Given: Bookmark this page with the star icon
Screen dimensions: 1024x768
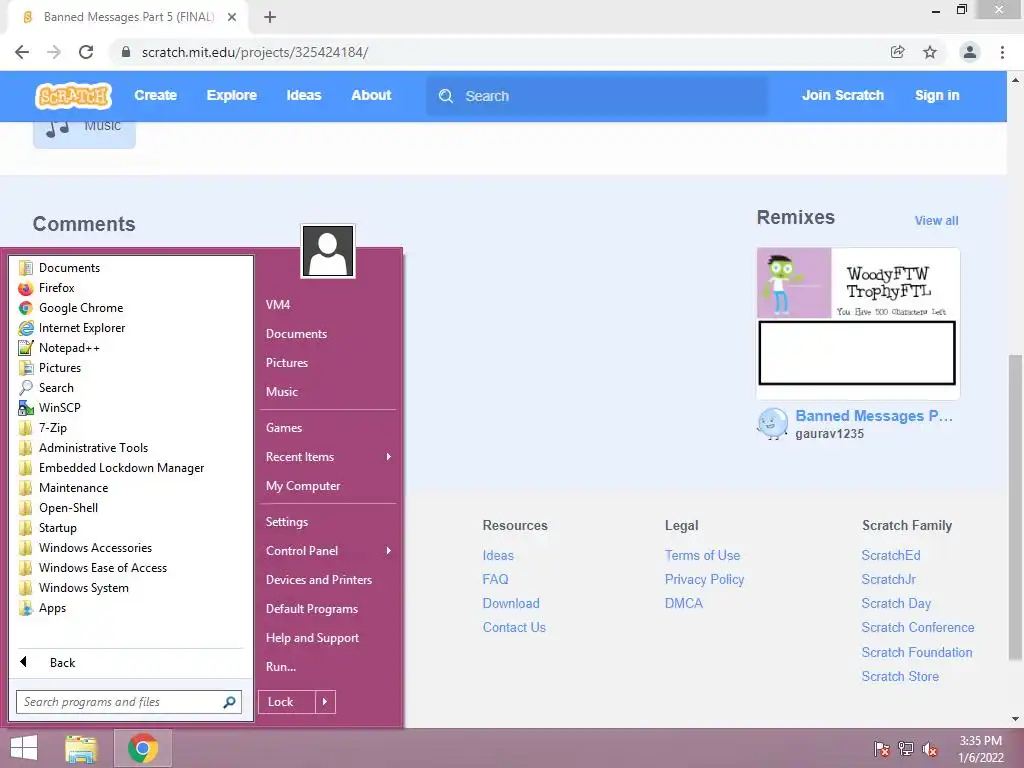Looking at the screenshot, I should (x=930, y=52).
